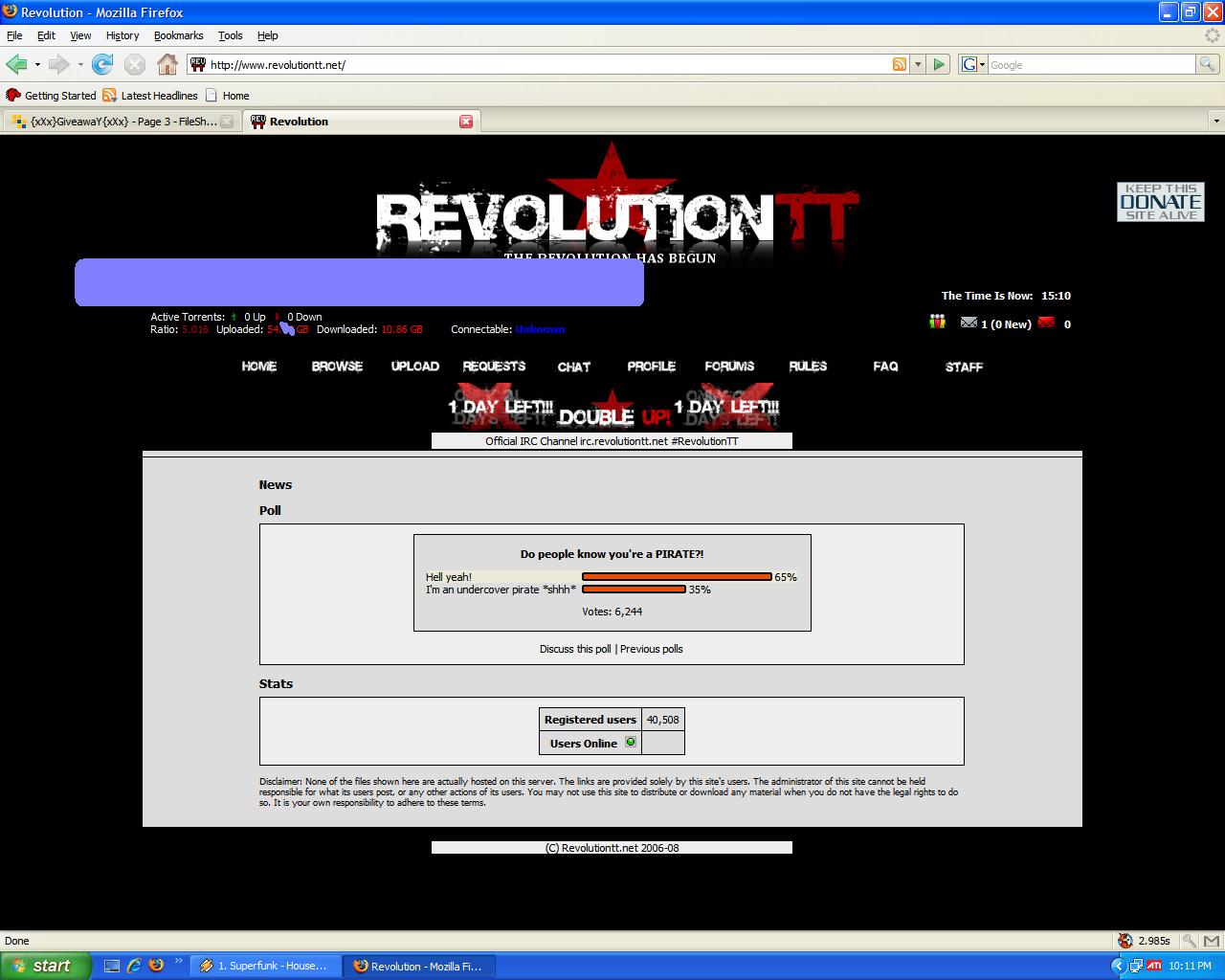Open the Help menu
Image resolution: width=1225 pixels, height=980 pixels.
[267, 35]
